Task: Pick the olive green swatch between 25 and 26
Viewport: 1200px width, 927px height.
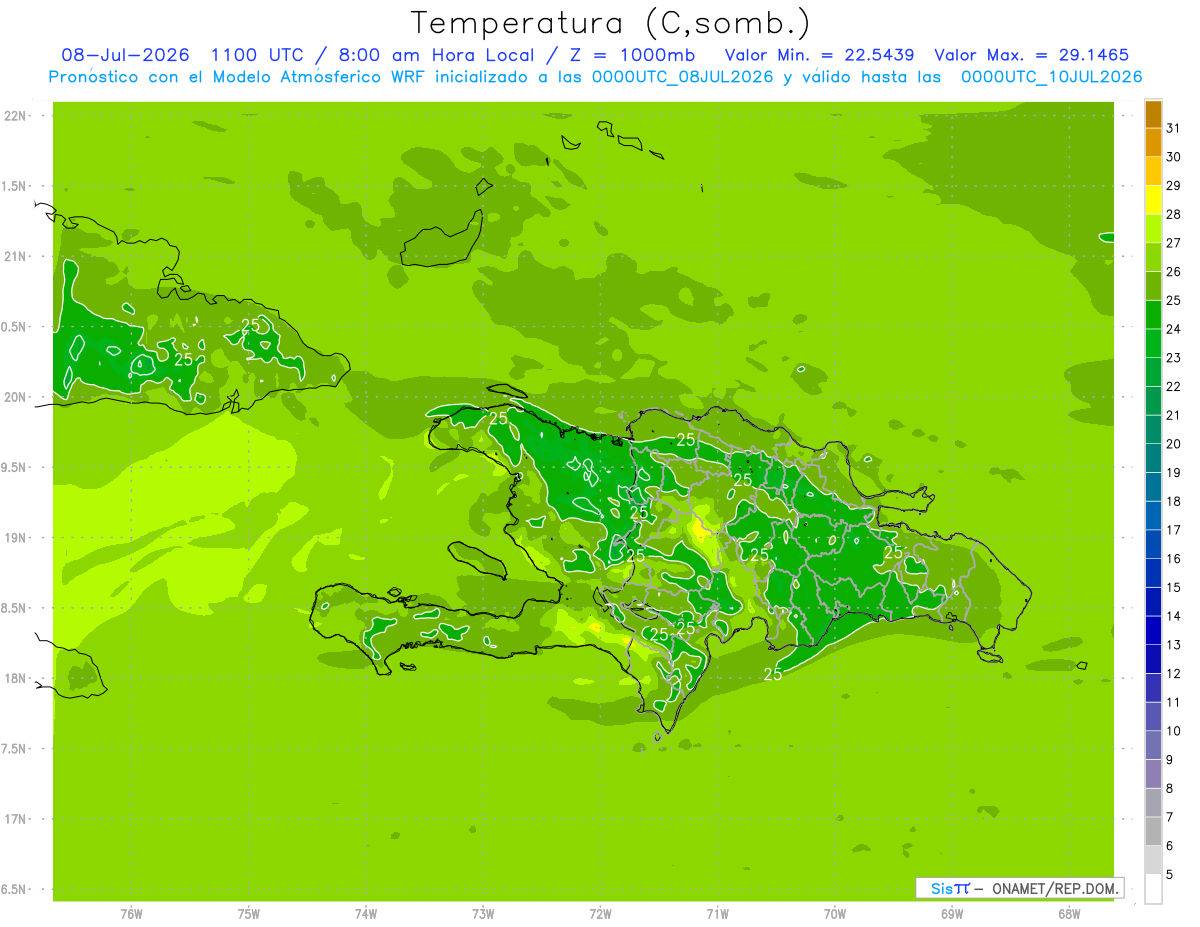Action: [x=1154, y=286]
